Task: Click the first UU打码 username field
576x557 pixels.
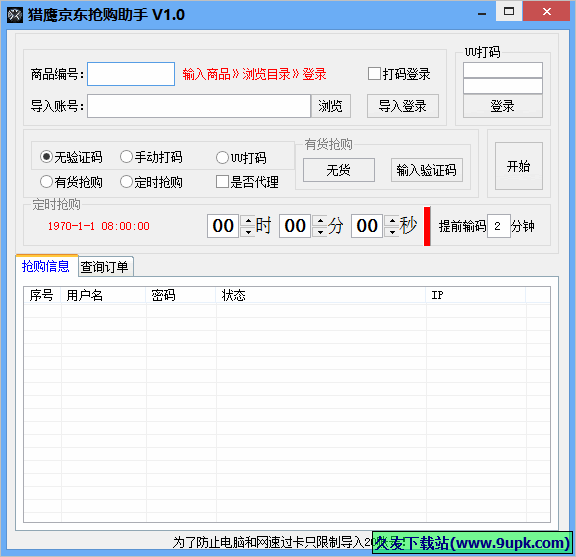Action: point(503,70)
